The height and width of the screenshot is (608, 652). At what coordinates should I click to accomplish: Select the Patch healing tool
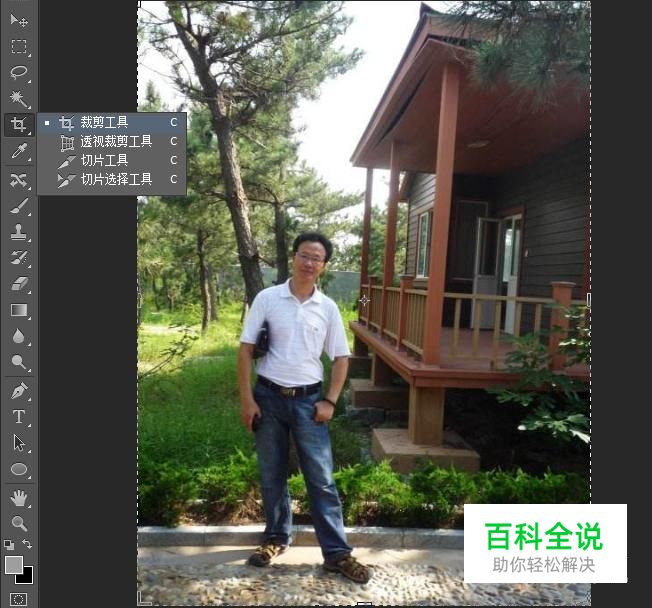pyautogui.click(x=19, y=180)
